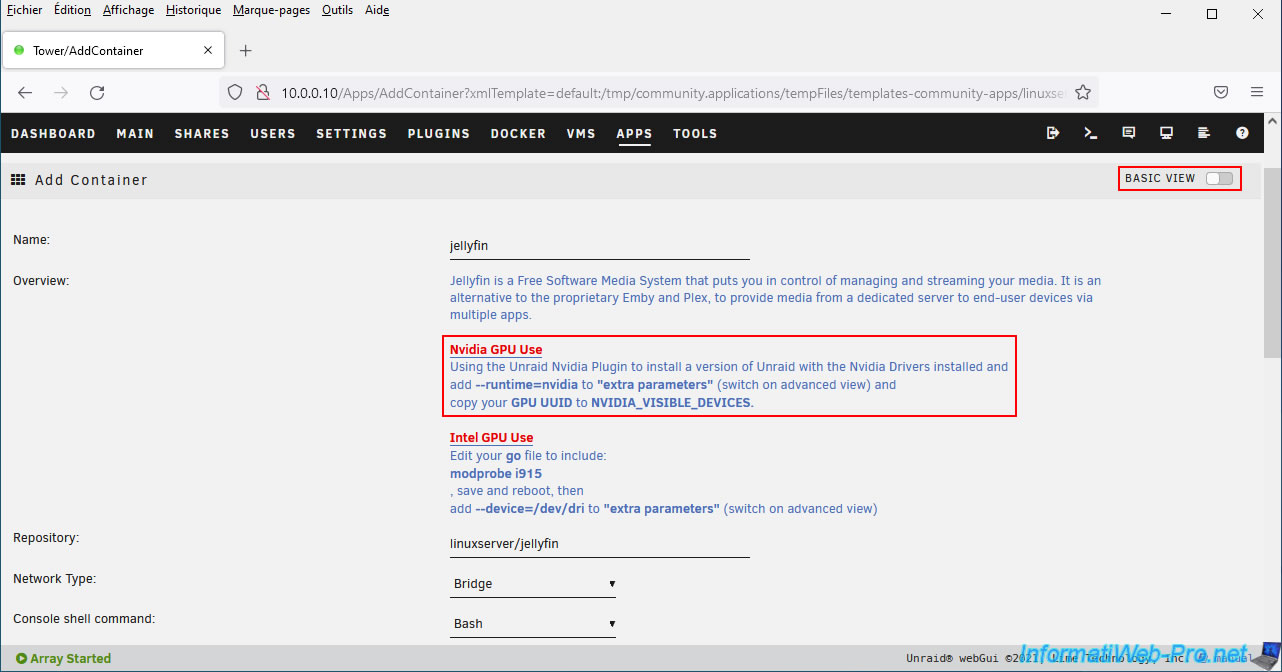Click the Info monitor icon
1282x672 pixels.
coord(1166,133)
